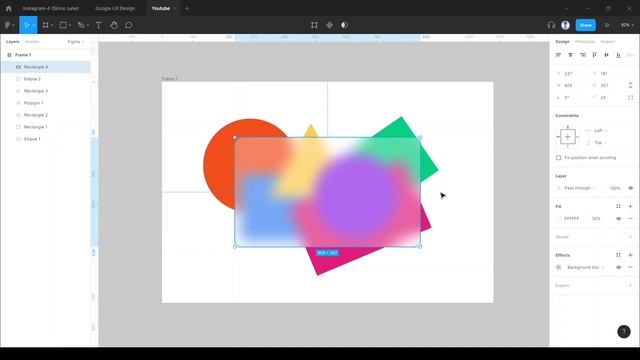Click the Create component icon

(x=329, y=25)
